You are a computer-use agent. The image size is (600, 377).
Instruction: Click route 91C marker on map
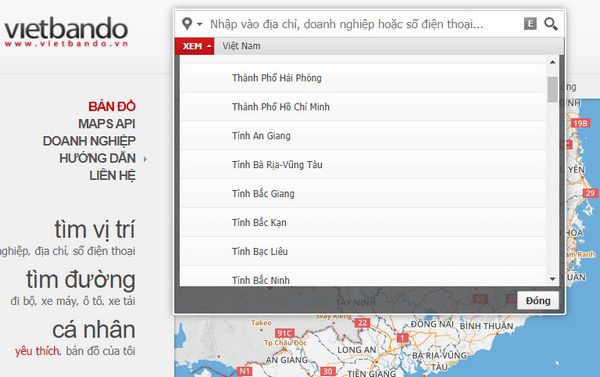click(285, 333)
